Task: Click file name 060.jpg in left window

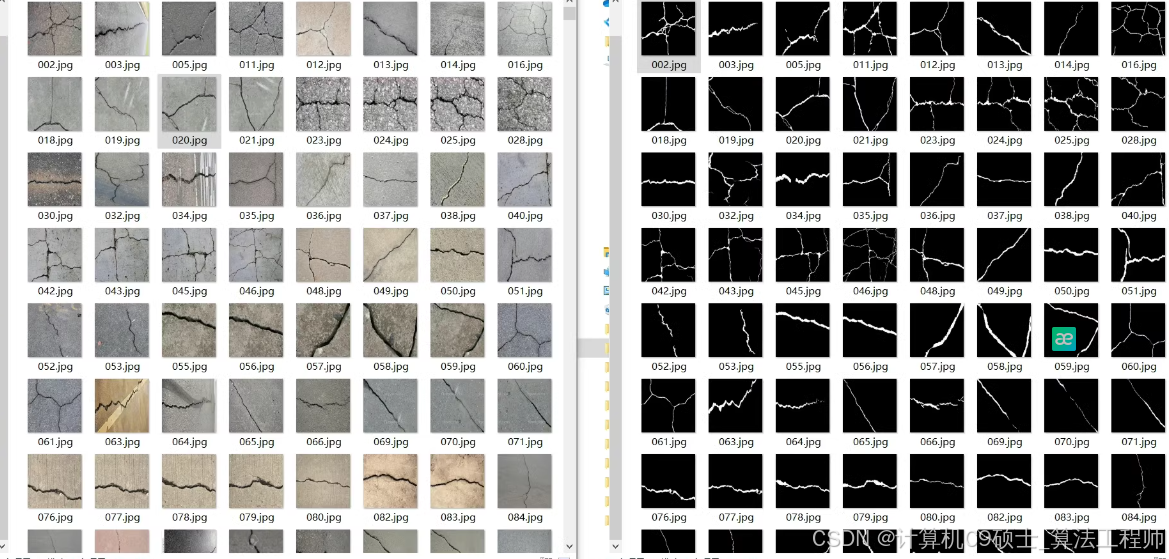Action: pyautogui.click(x=525, y=366)
